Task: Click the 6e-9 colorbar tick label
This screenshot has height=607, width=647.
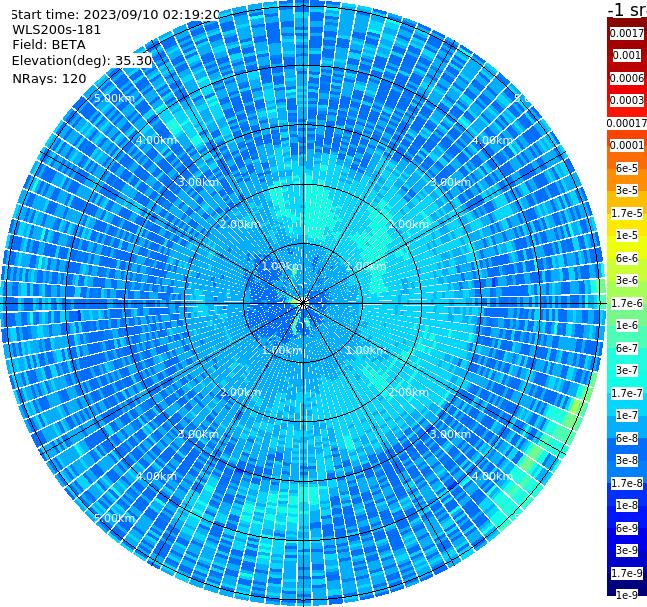Action: [627, 528]
